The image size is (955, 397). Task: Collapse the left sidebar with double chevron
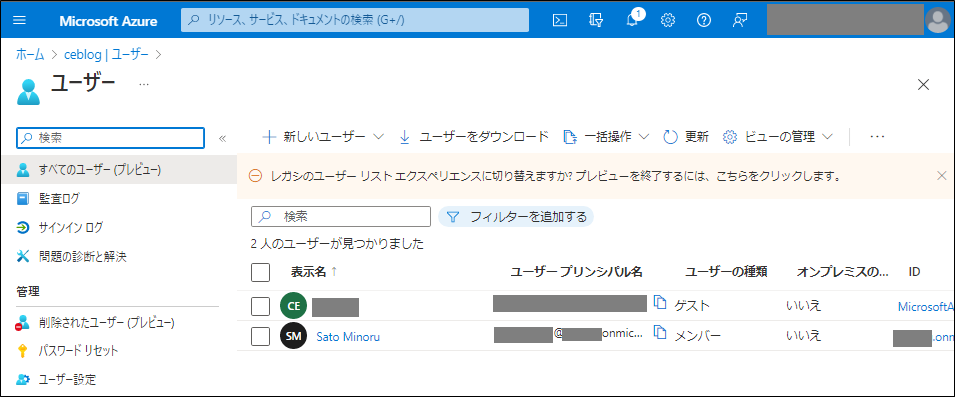(222, 138)
